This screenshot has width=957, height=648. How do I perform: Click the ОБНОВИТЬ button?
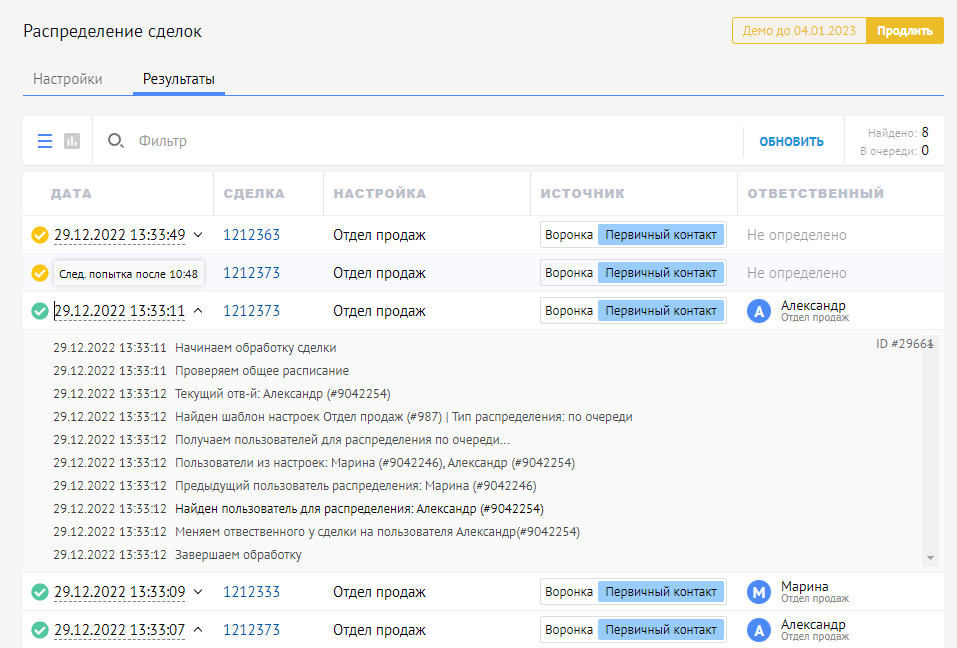pos(791,142)
